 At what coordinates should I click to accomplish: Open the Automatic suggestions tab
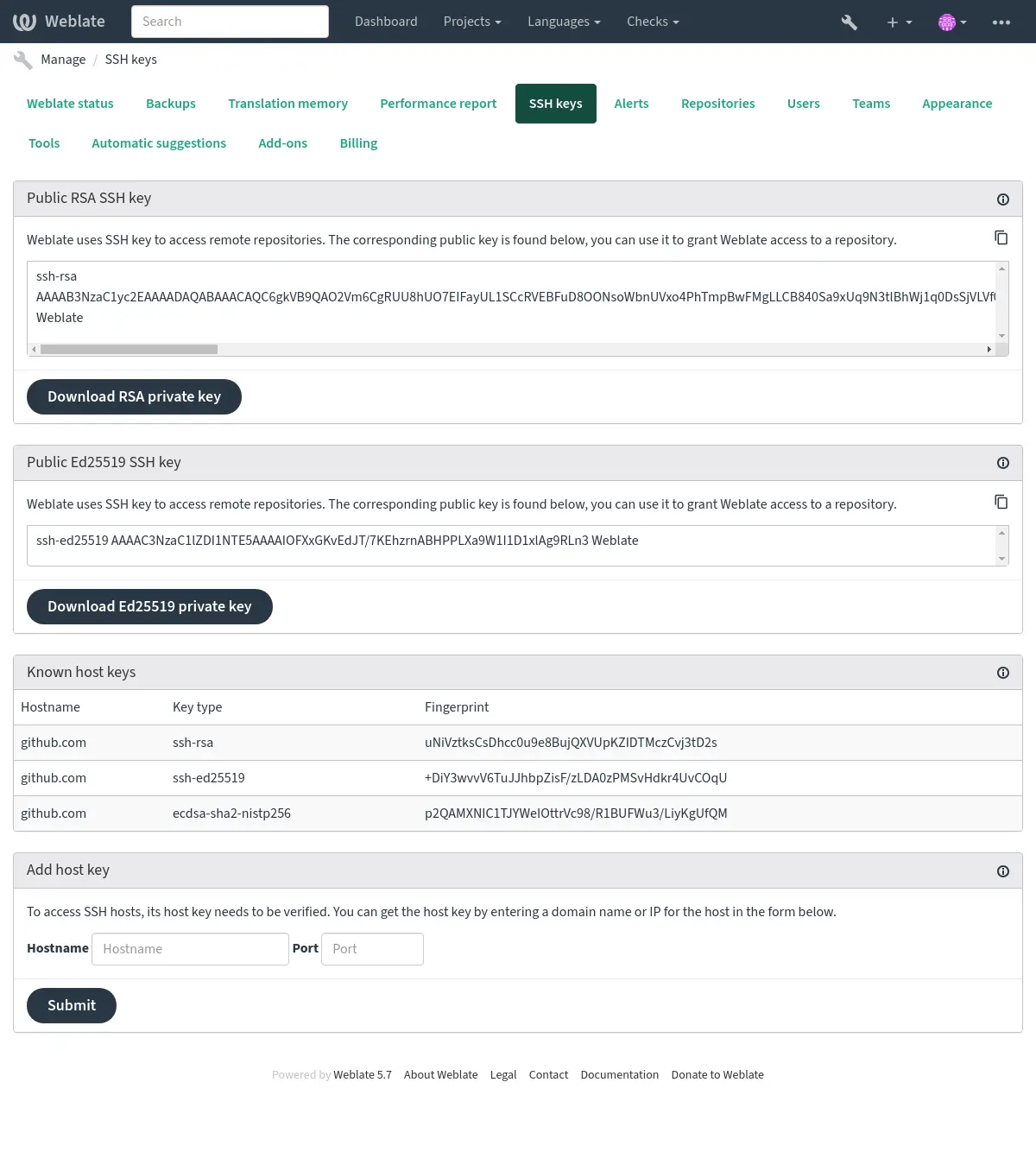coord(159,143)
